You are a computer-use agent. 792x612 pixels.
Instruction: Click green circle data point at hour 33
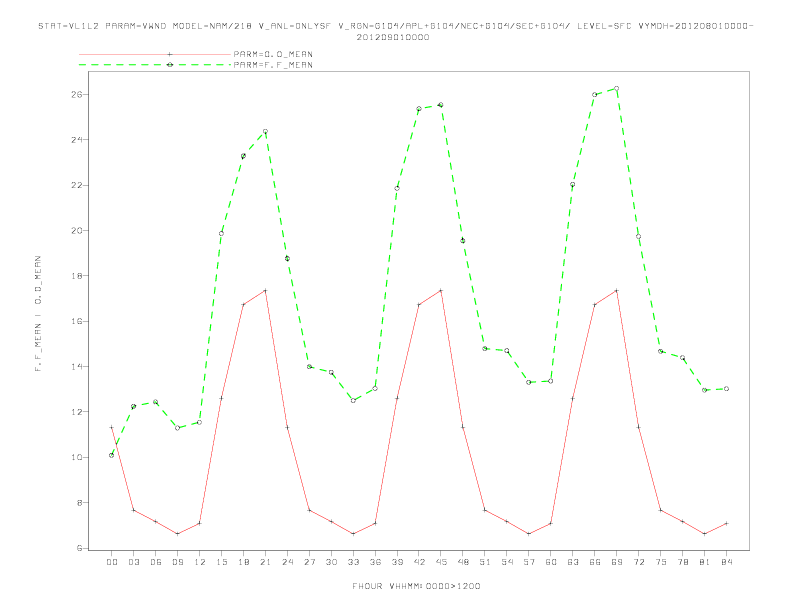click(x=353, y=400)
